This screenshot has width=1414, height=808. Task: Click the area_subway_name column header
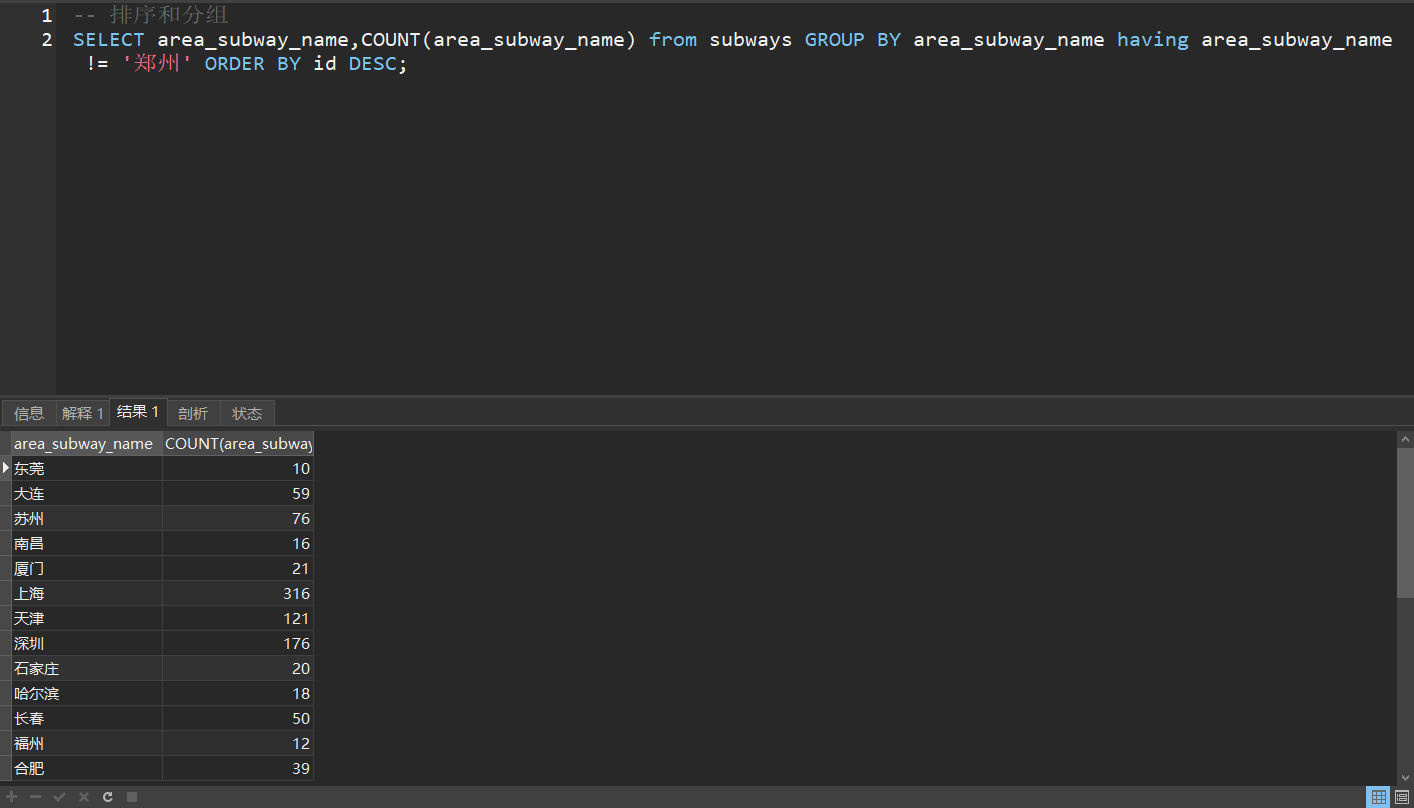(x=87, y=444)
